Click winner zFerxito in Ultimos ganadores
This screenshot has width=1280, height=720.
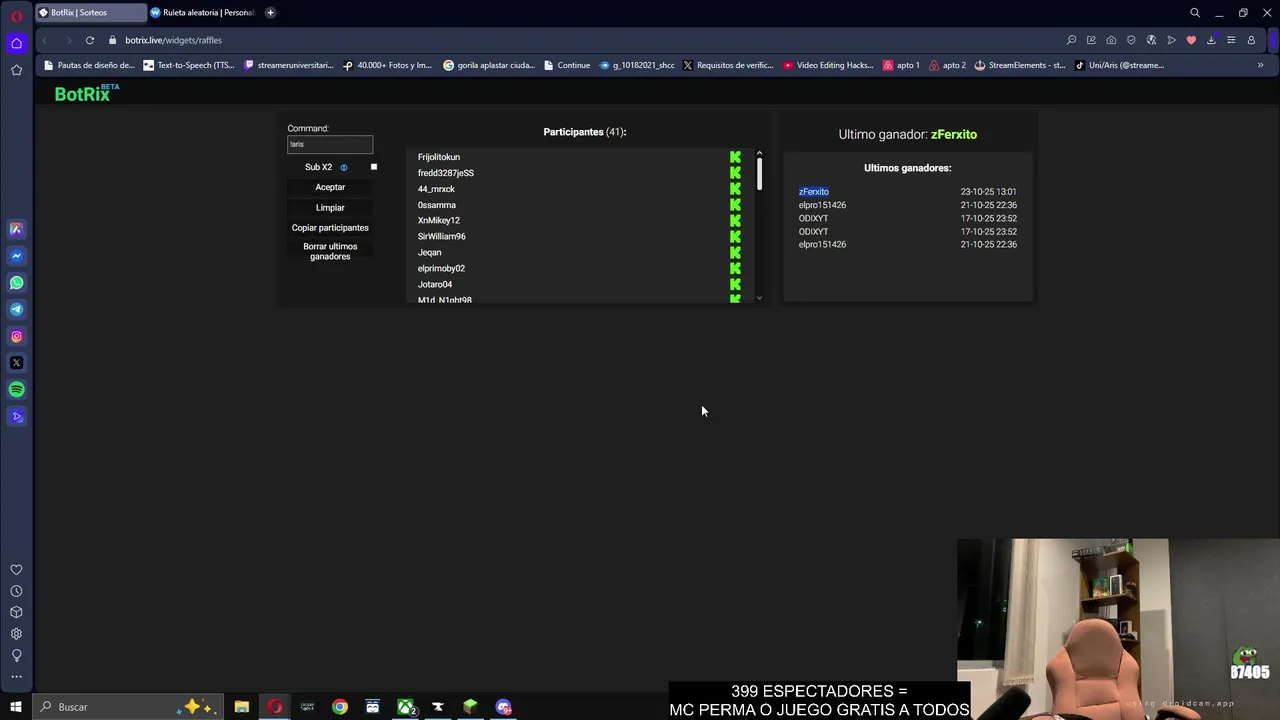tap(813, 192)
